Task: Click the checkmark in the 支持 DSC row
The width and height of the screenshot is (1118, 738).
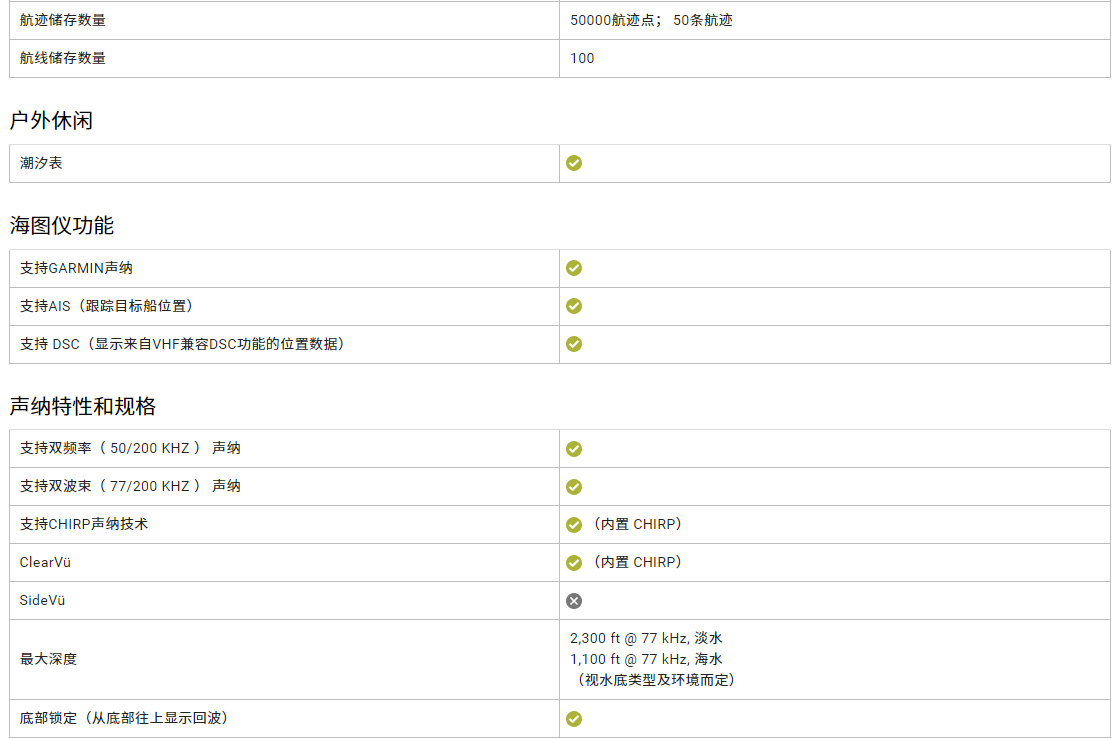Action: (x=574, y=344)
